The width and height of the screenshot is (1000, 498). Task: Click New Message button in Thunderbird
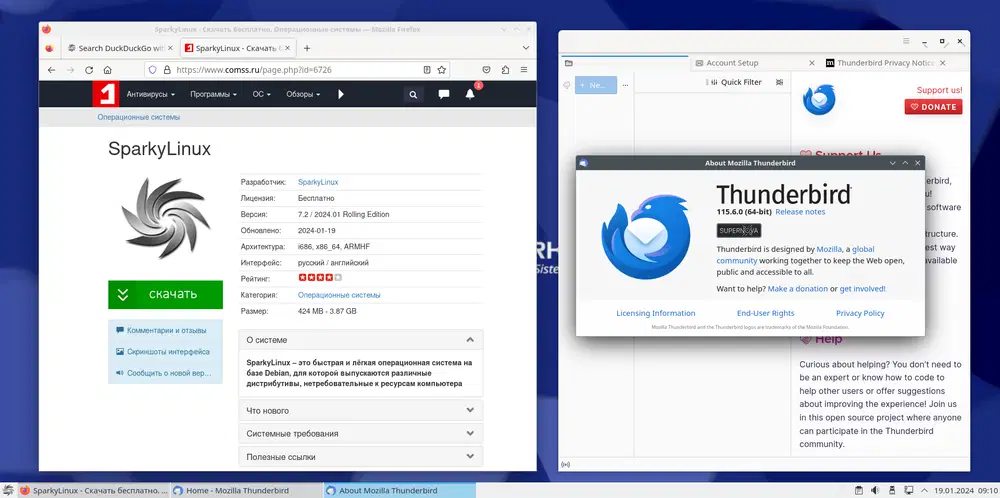(x=596, y=85)
